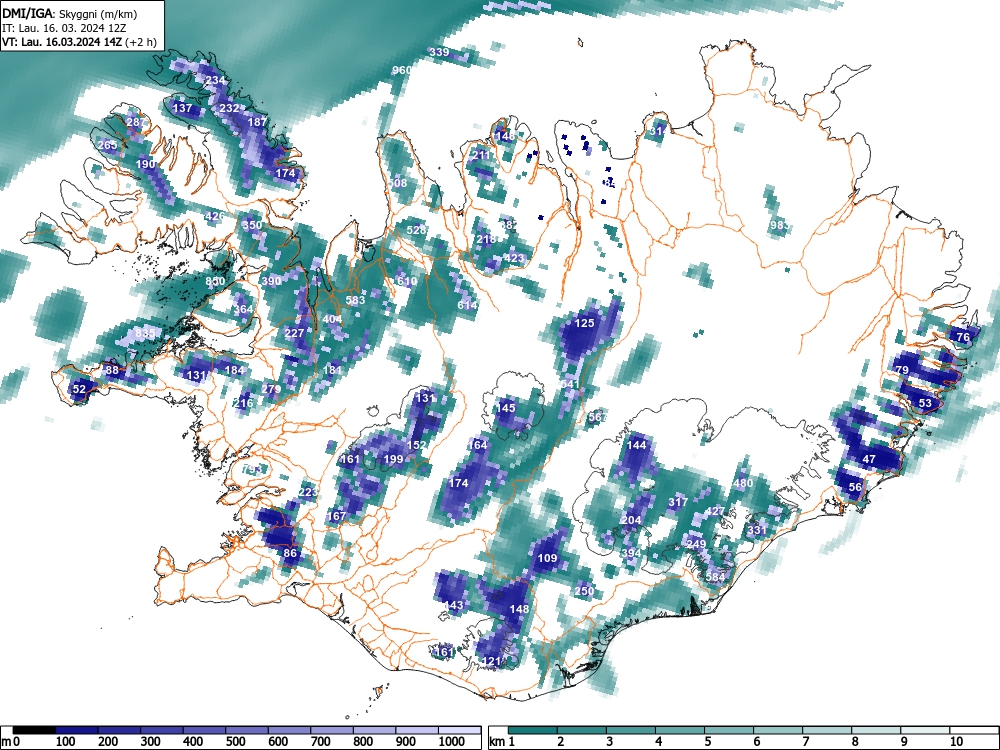
Task: Click the black 0 m legend swatch
Action: 34,730
